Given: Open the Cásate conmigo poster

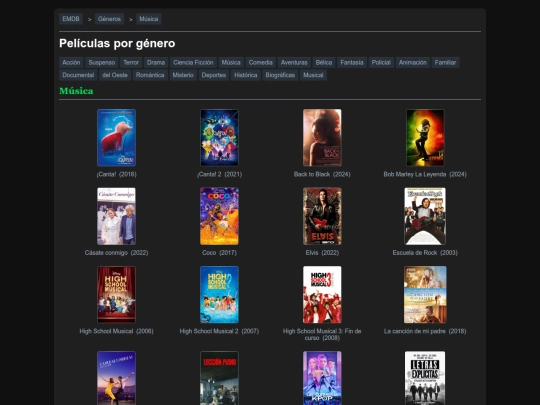Looking at the screenshot, I should pos(116,216).
